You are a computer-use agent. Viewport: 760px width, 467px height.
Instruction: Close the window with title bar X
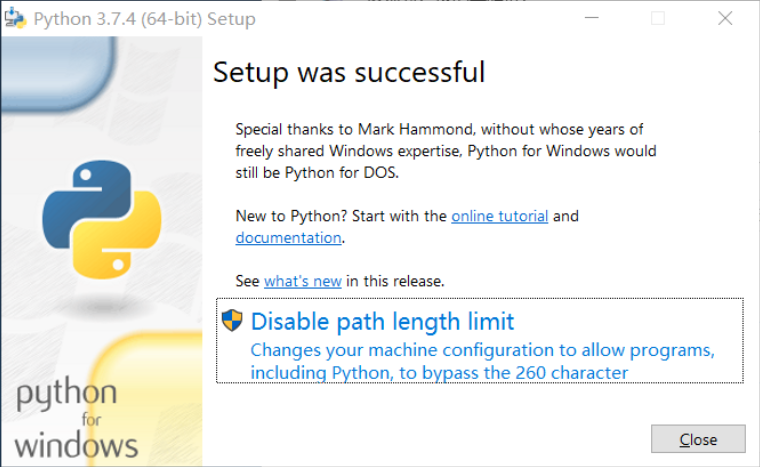(723, 19)
